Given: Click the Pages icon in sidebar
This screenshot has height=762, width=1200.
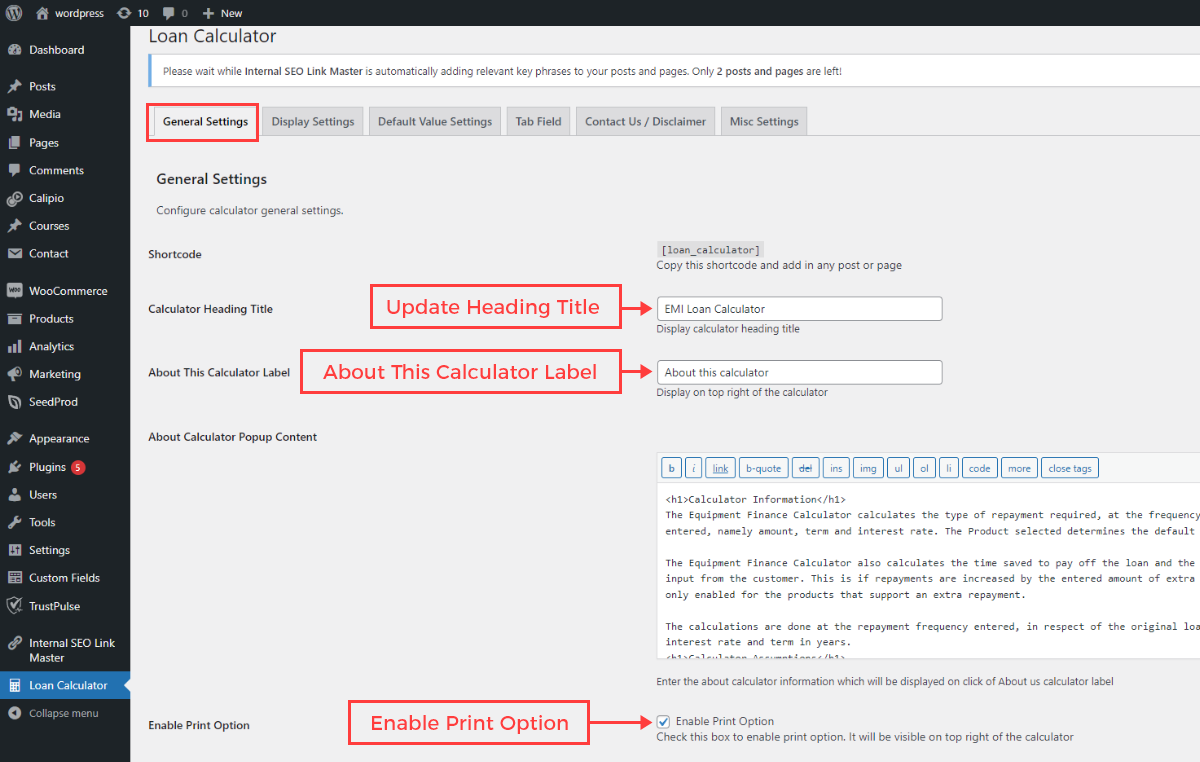Looking at the screenshot, I should pos(14,143).
